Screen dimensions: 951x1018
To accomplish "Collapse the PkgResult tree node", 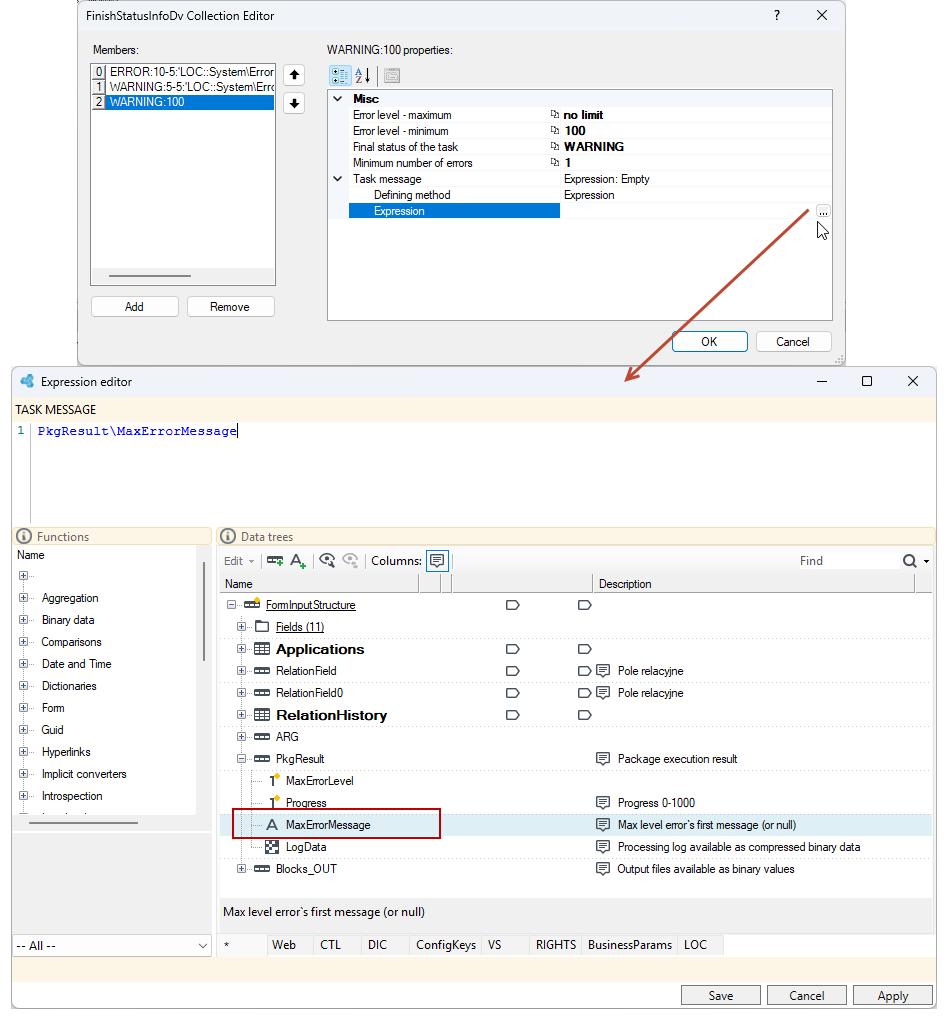I will (241, 758).
